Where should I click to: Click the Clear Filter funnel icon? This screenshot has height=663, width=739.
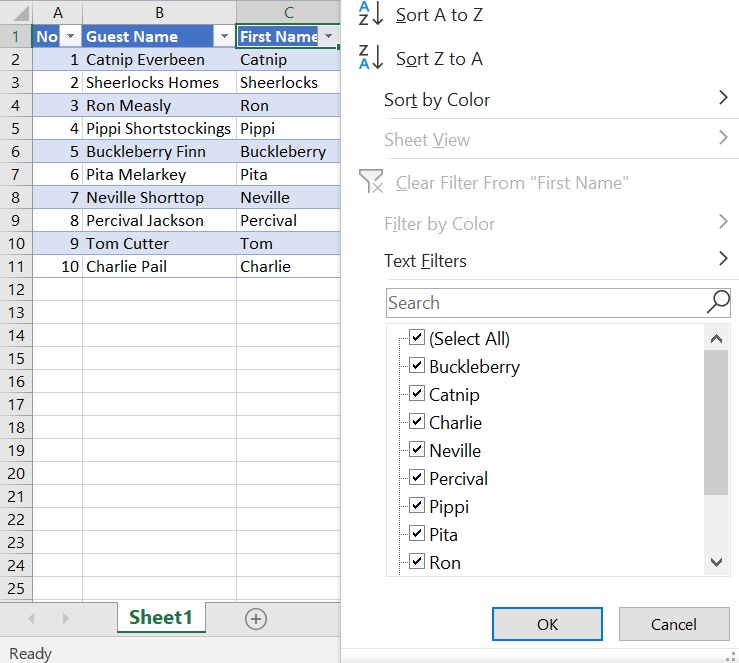371,182
